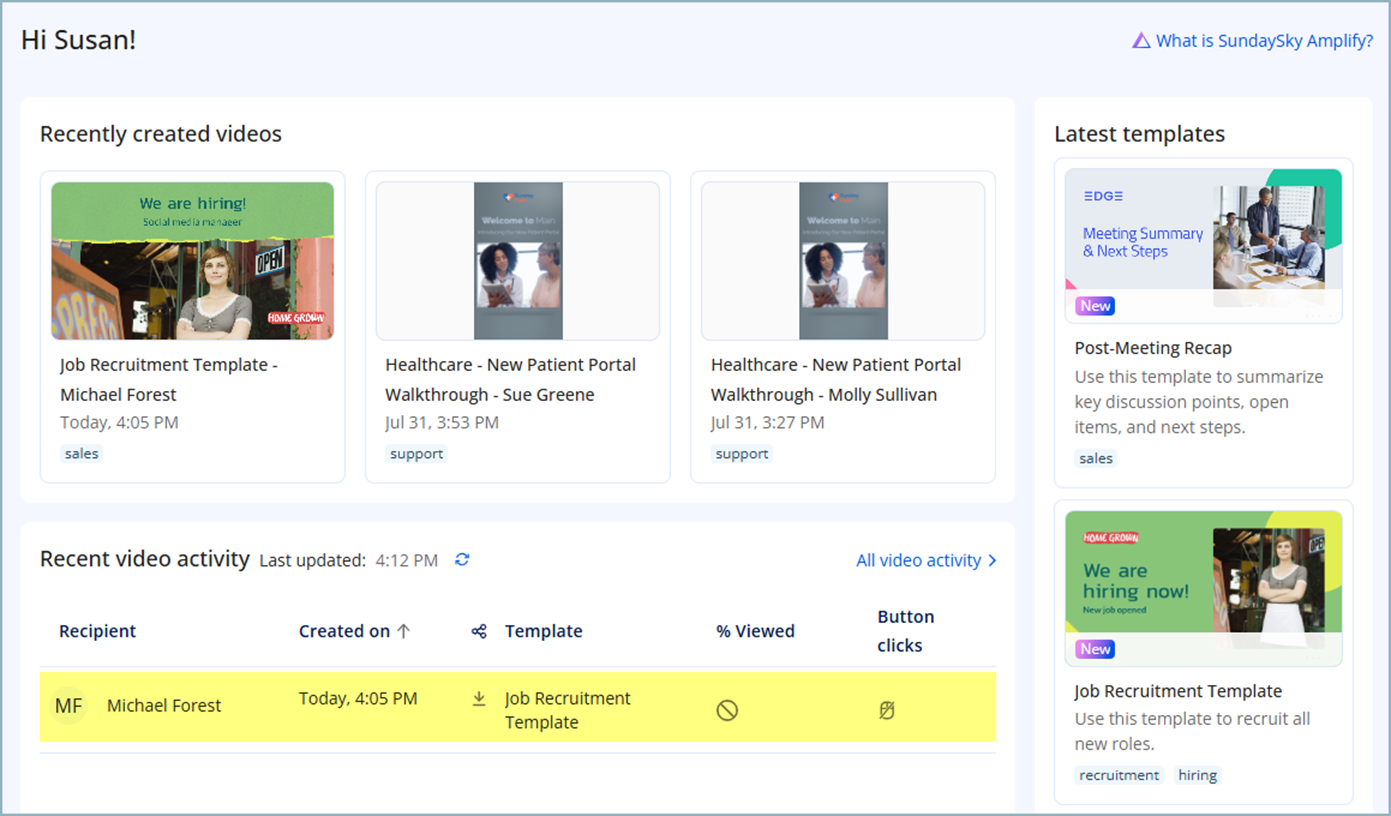Sort by the Recipient column header
The image size is (1391, 816).
pyautogui.click(x=97, y=631)
